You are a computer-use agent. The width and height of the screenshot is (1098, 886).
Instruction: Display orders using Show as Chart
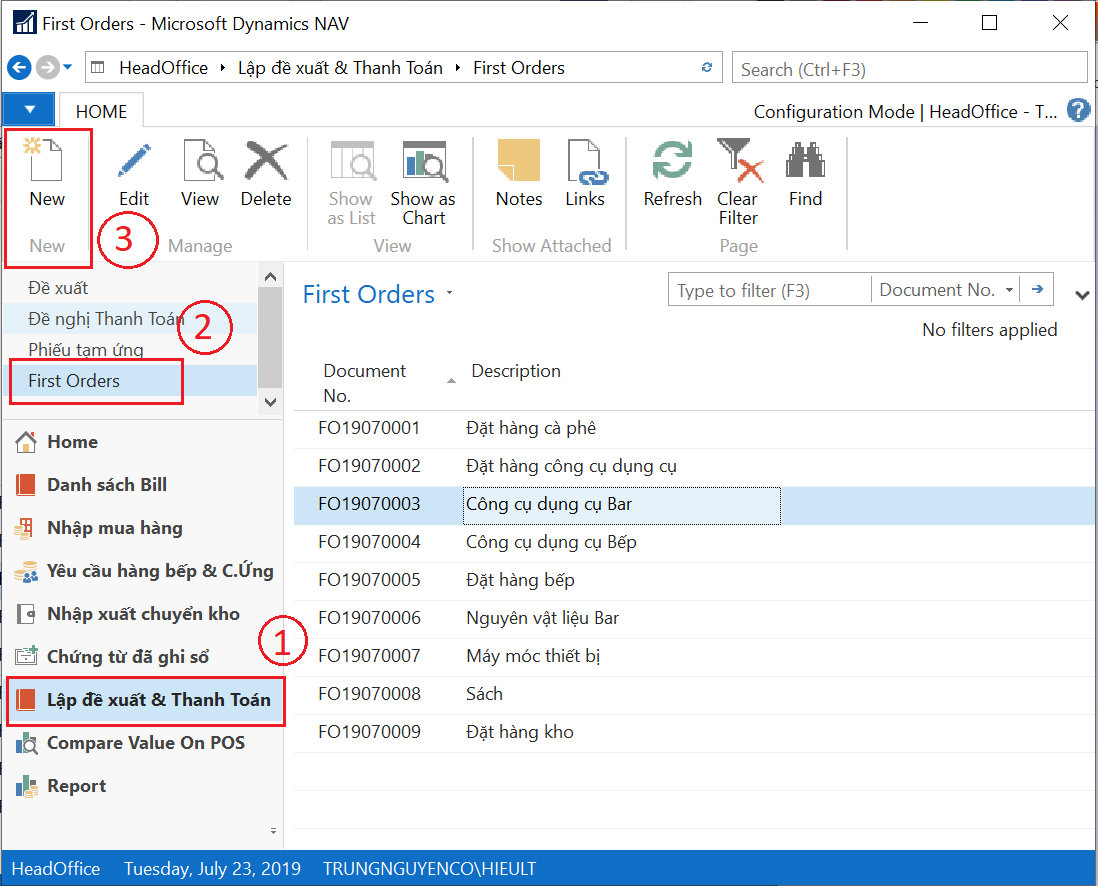423,183
